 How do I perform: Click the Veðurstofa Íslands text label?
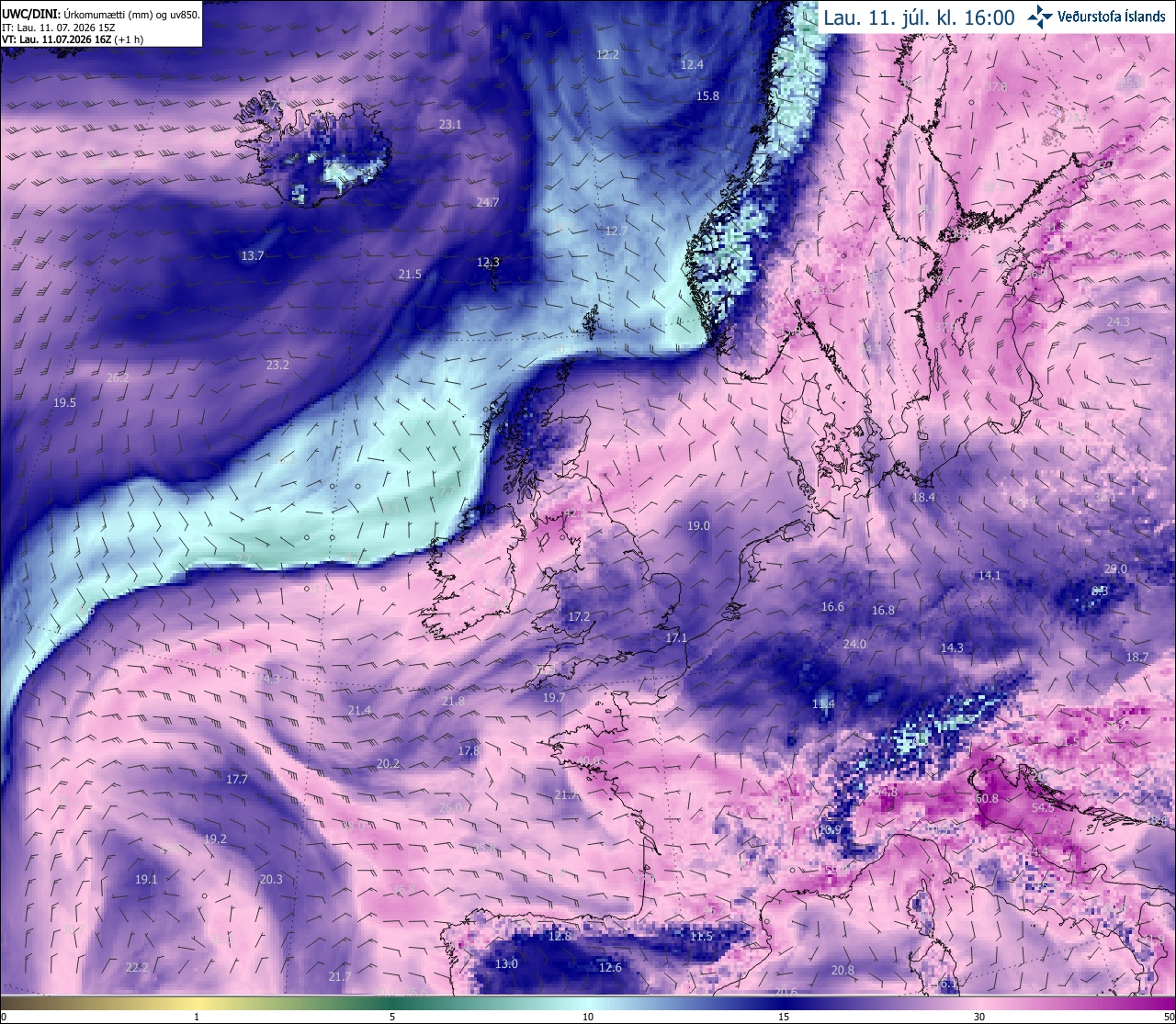click(x=1112, y=17)
